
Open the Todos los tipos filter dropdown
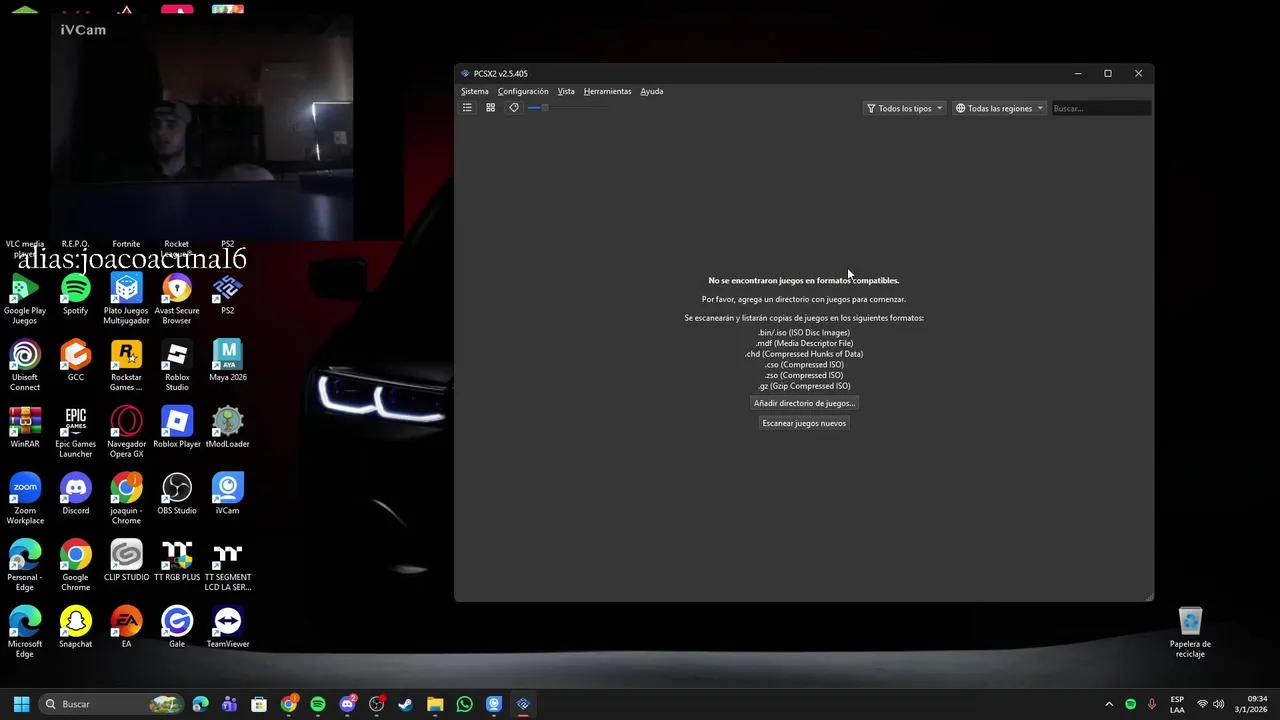[x=905, y=108]
